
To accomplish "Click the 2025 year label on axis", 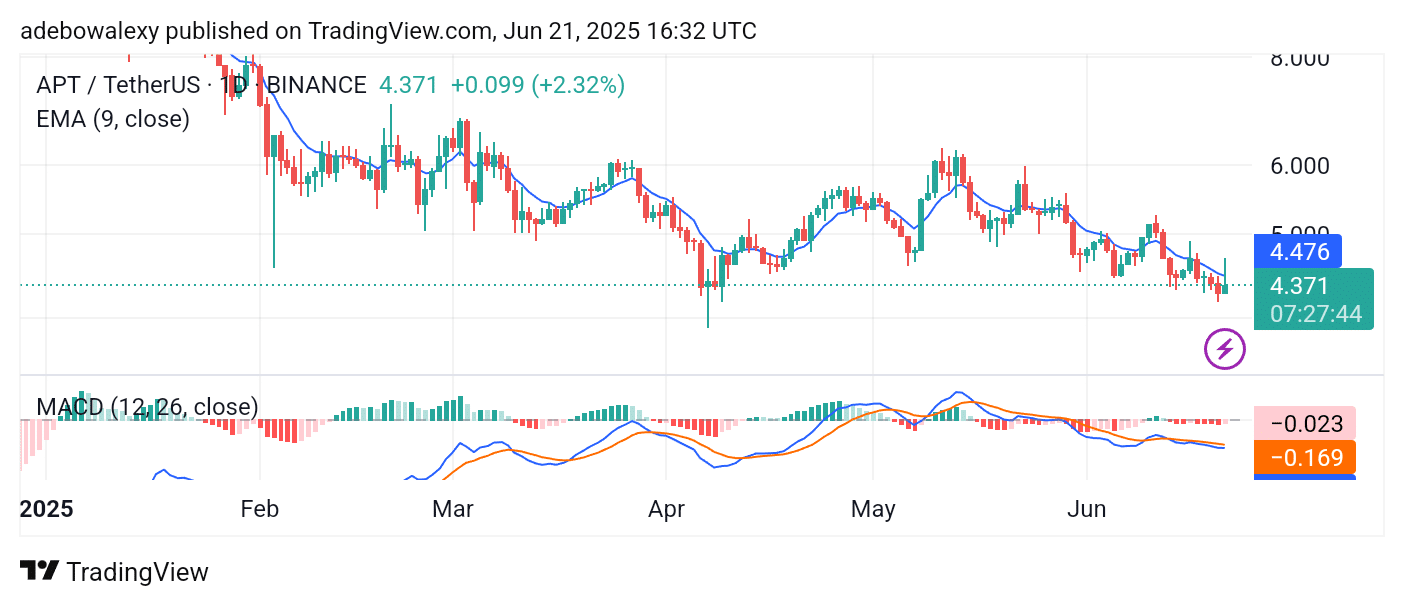I will [x=47, y=509].
